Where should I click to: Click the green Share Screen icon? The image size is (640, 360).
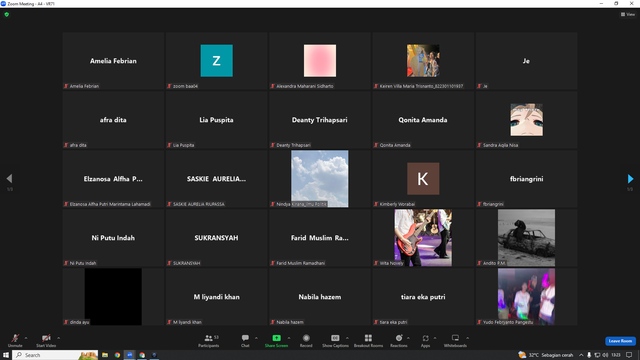276,338
